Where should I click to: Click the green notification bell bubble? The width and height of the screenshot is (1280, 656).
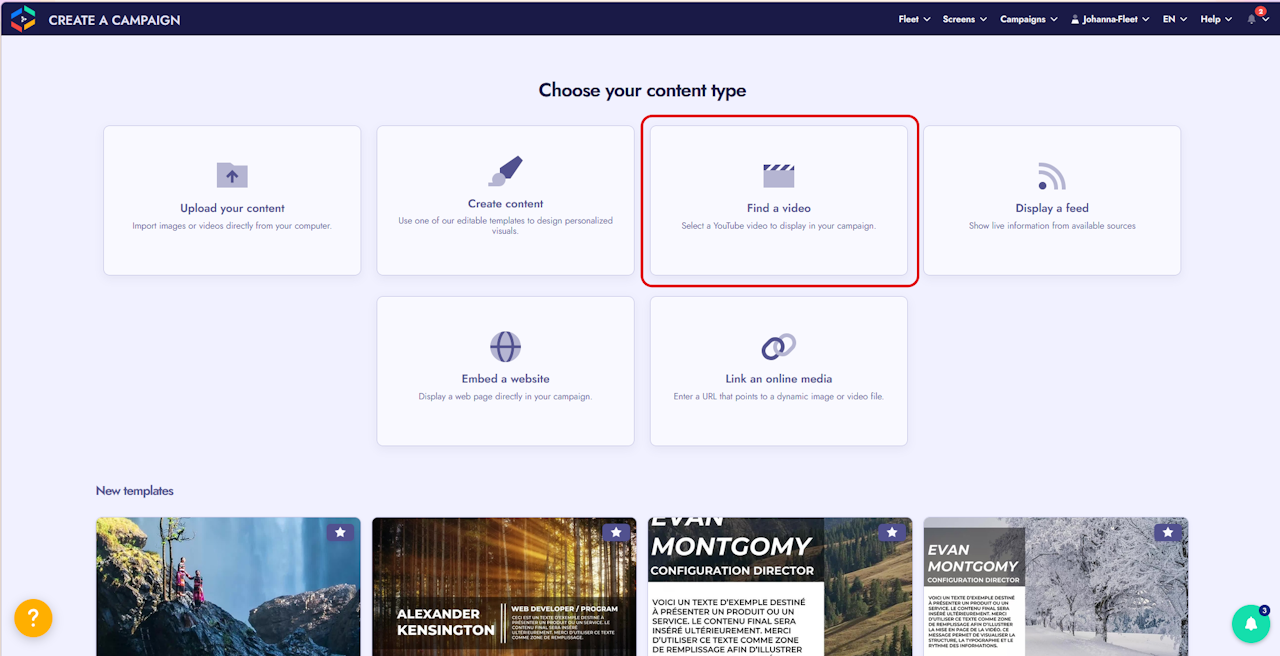1250,624
